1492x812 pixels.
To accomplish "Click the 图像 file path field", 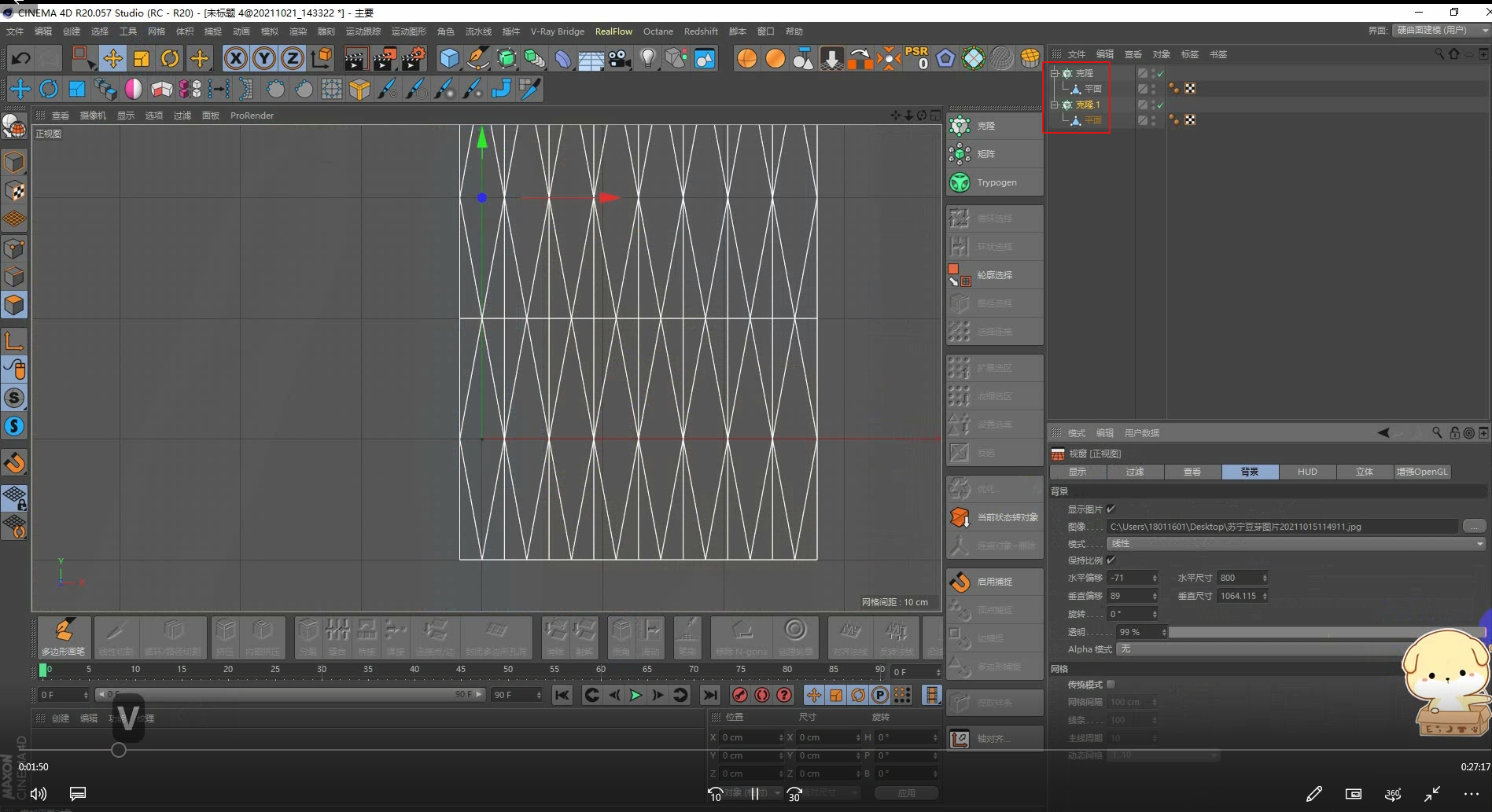I will click(x=1282, y=527).
